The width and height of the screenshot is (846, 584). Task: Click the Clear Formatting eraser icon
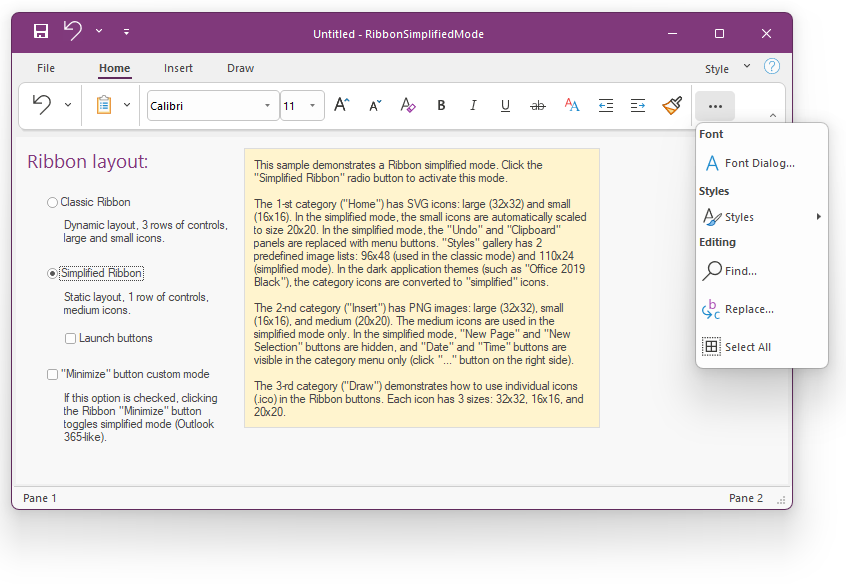407,106
